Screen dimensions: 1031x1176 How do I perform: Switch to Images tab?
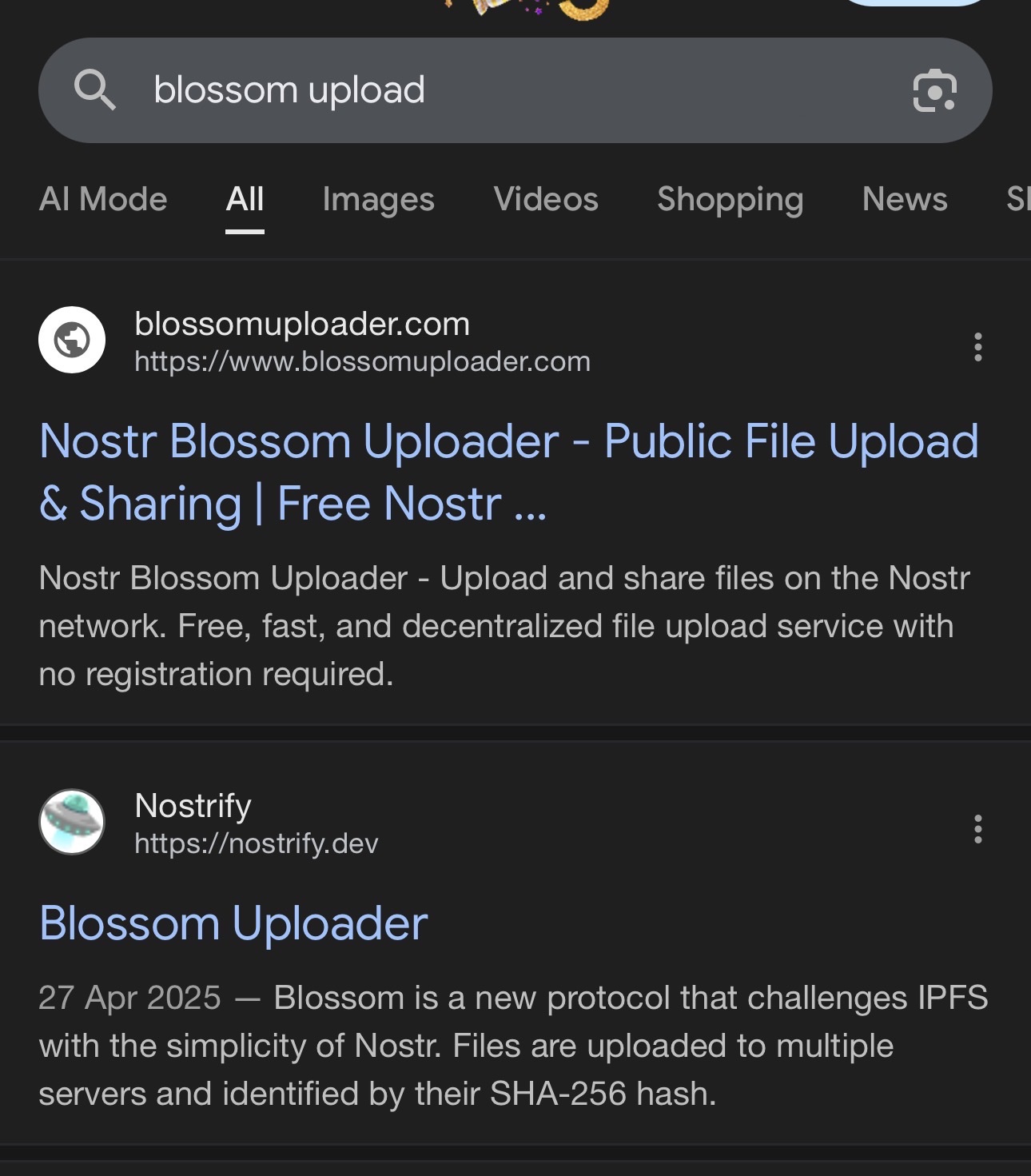pos(378,200)
